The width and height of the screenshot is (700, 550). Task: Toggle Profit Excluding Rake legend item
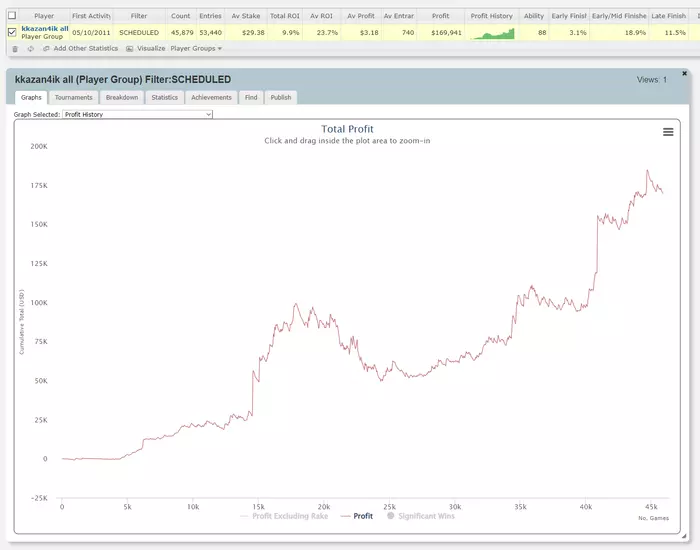(284, 516)
